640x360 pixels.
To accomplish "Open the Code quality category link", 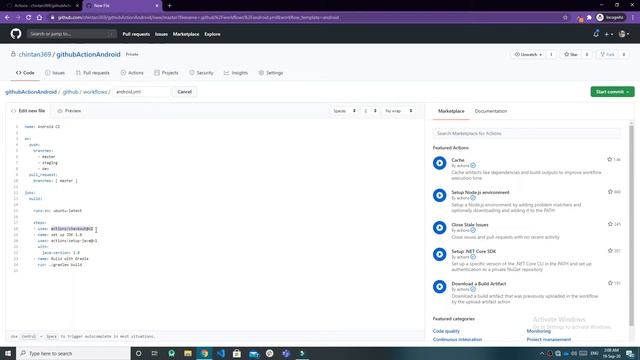I will (x=446, y=331).
